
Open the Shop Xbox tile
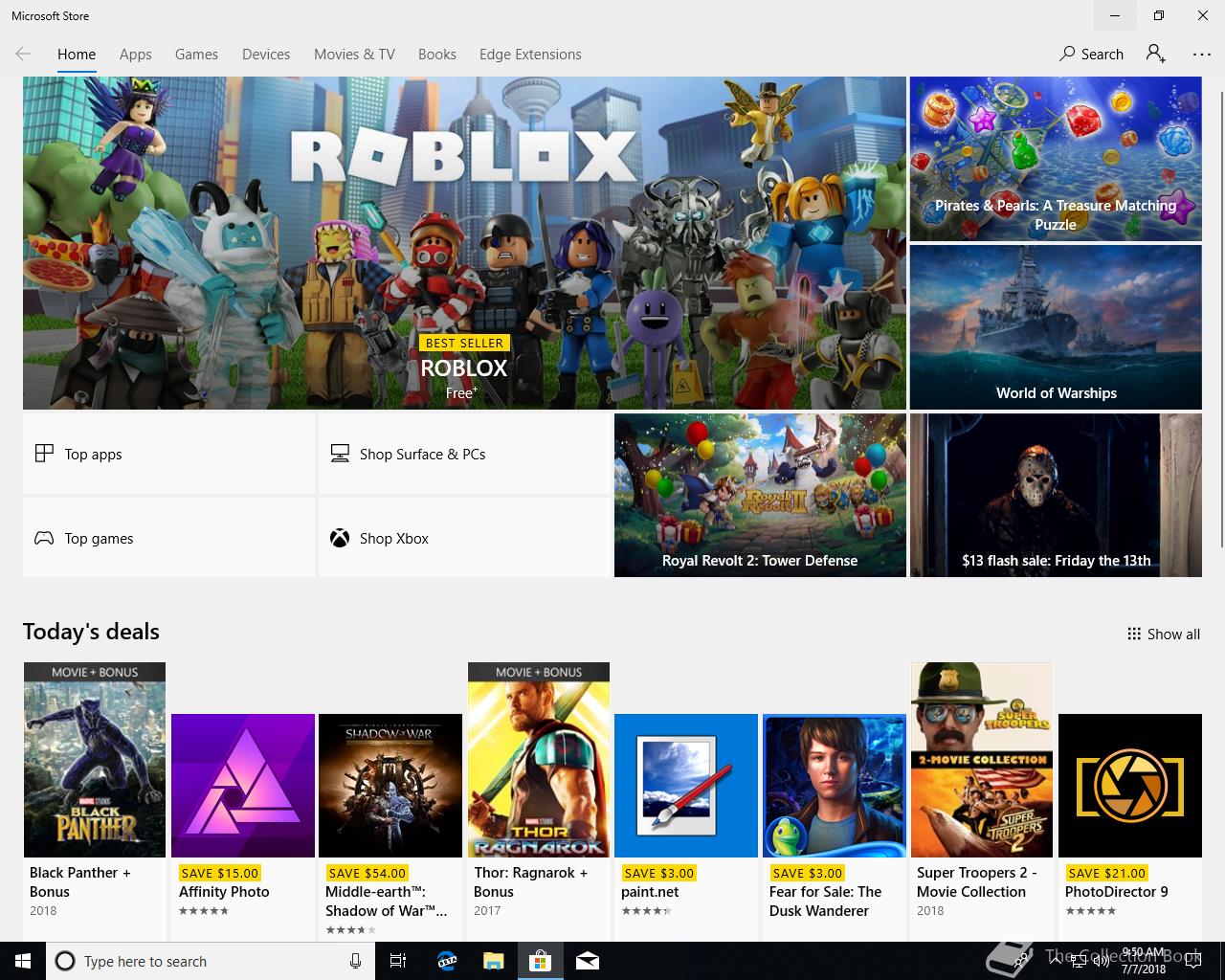(x=464, y=538)
